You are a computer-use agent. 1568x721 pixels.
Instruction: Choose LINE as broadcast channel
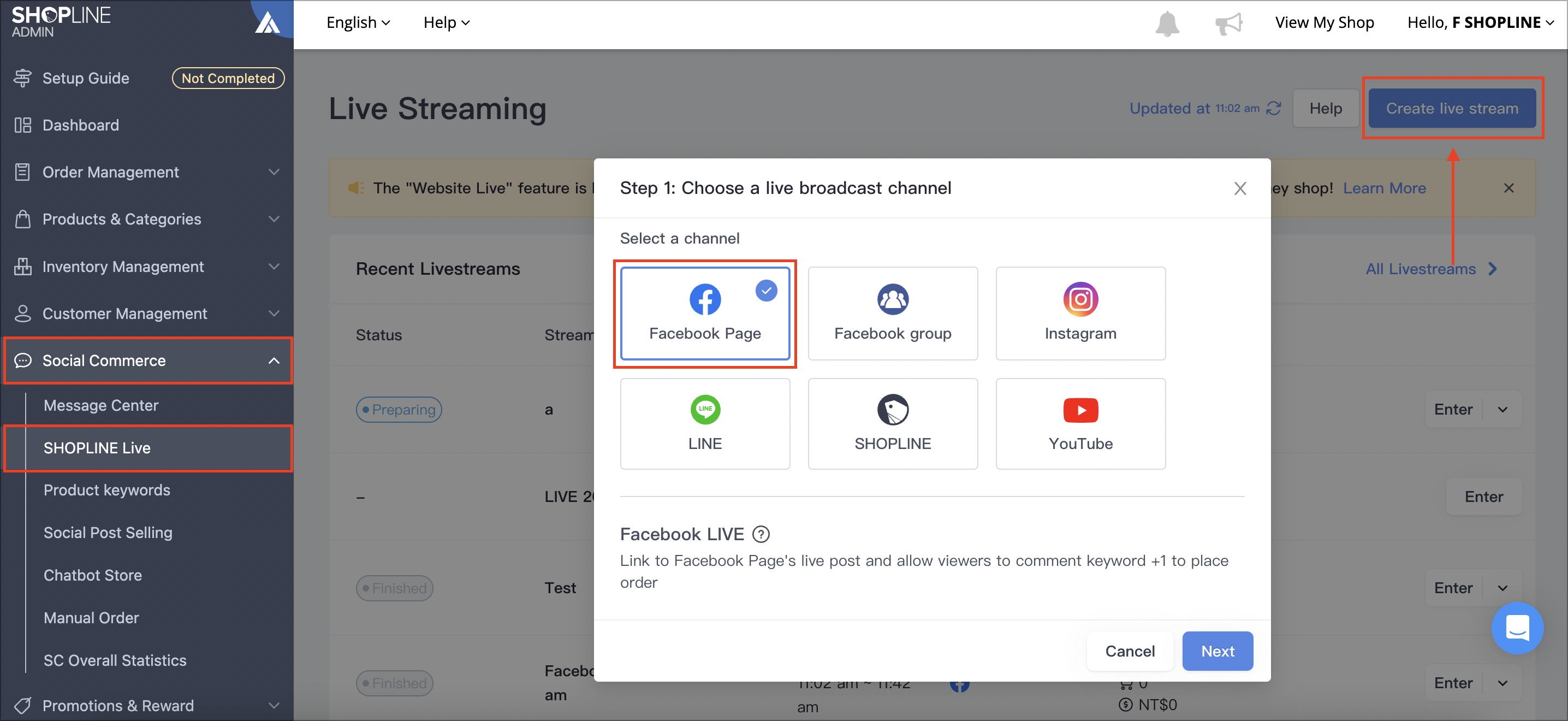coord(705,424)
